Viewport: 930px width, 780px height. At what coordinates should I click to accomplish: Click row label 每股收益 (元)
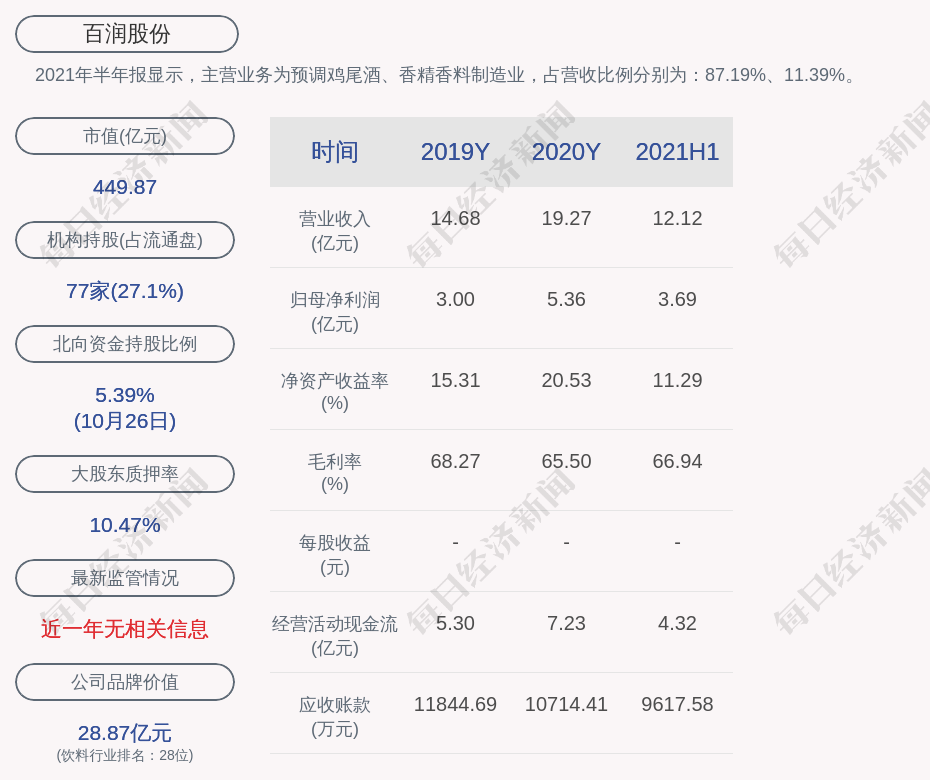coord(335,555)
